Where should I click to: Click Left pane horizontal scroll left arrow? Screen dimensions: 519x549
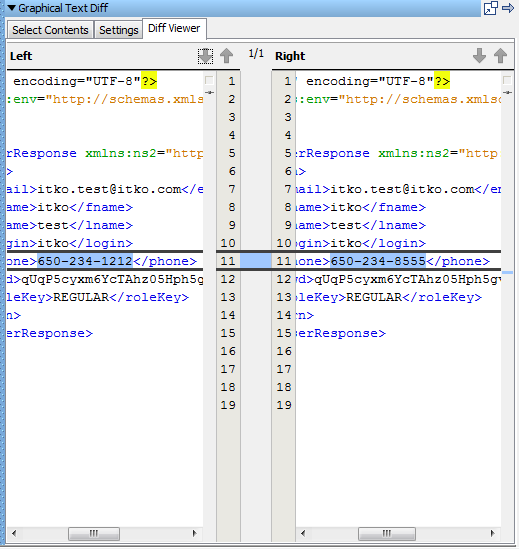point(14,533)
